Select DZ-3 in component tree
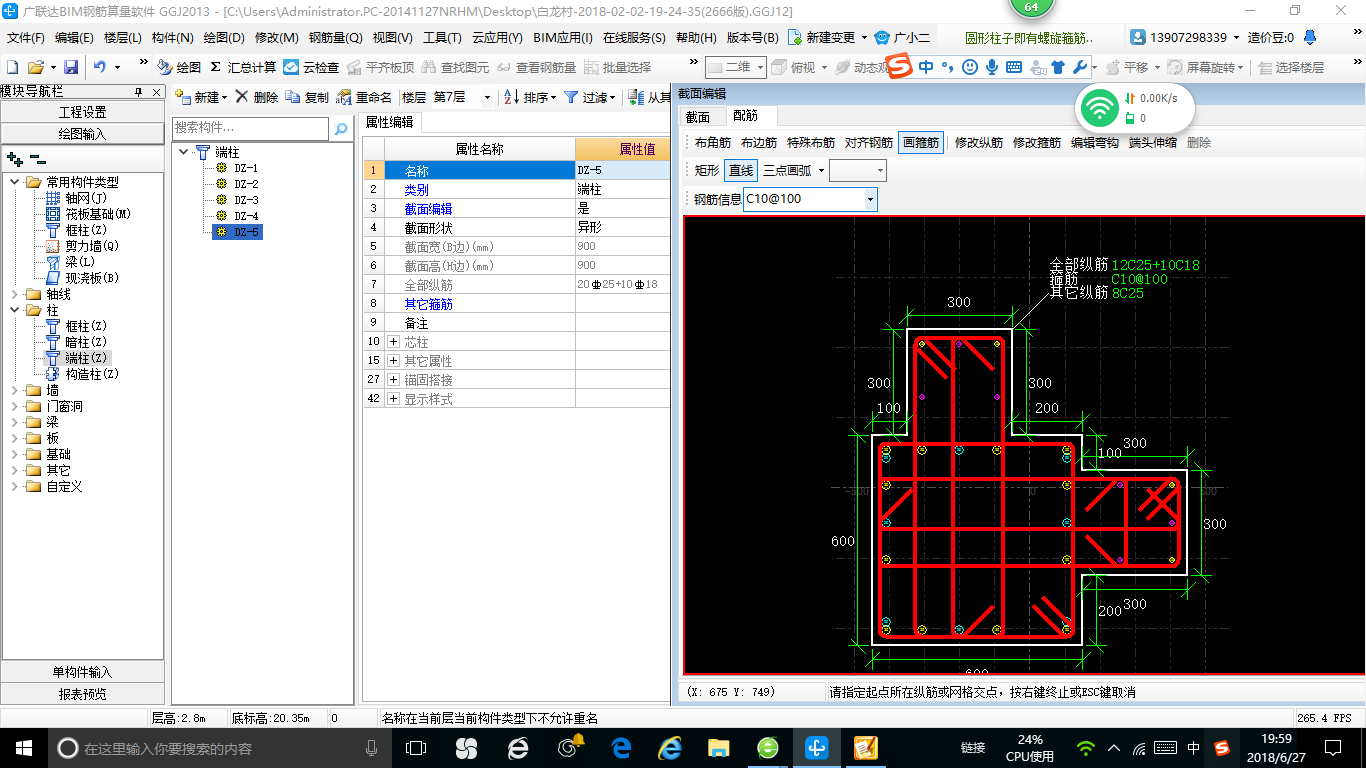 click(246, 200)
